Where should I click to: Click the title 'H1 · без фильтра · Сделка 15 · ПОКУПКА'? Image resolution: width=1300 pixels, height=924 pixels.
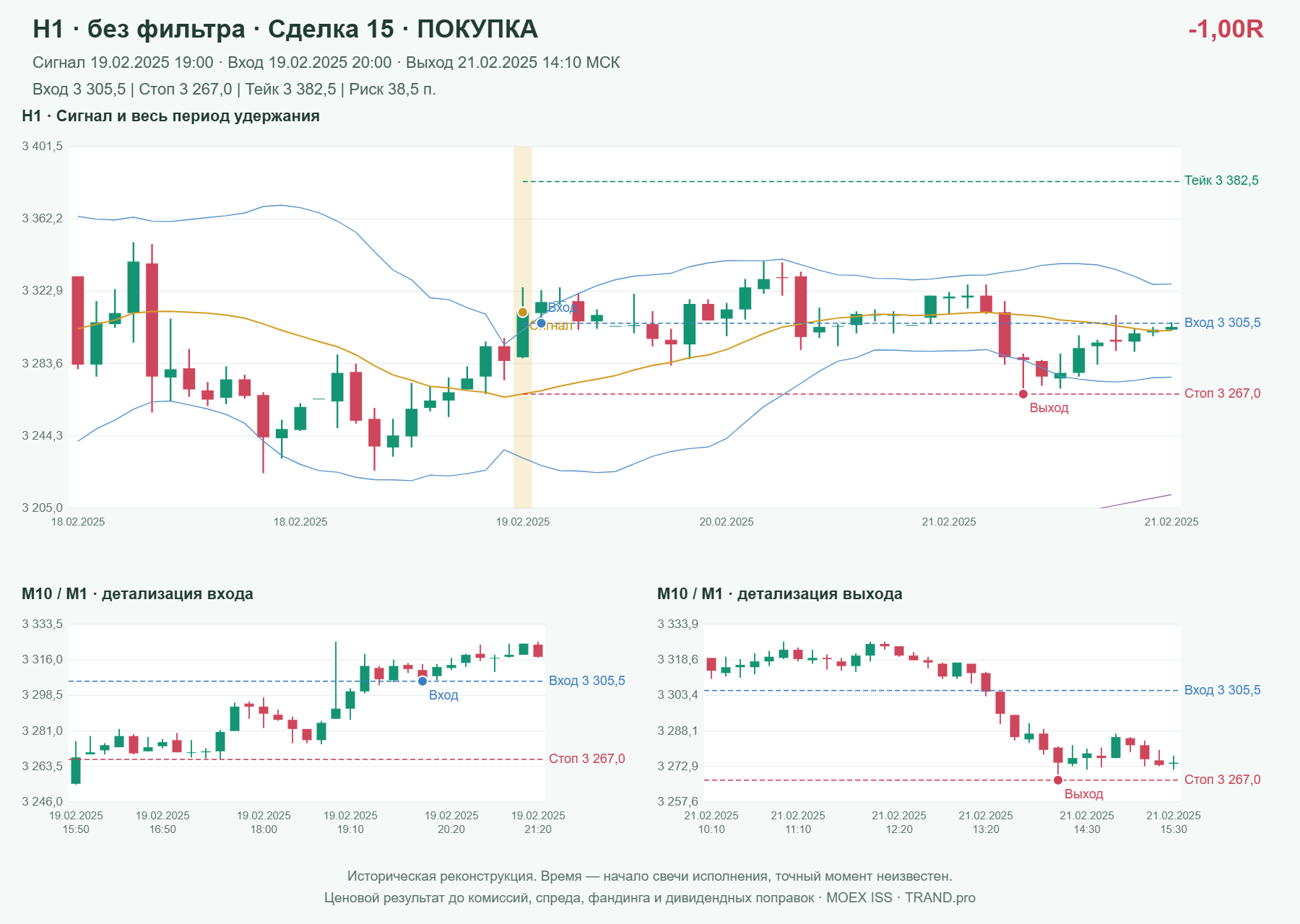285,29
